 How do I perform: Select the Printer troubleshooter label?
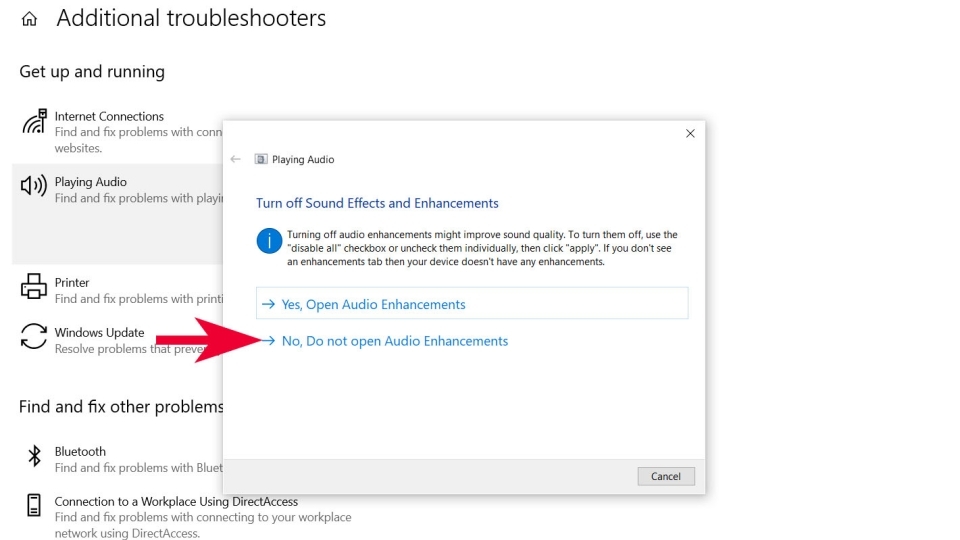72,282
